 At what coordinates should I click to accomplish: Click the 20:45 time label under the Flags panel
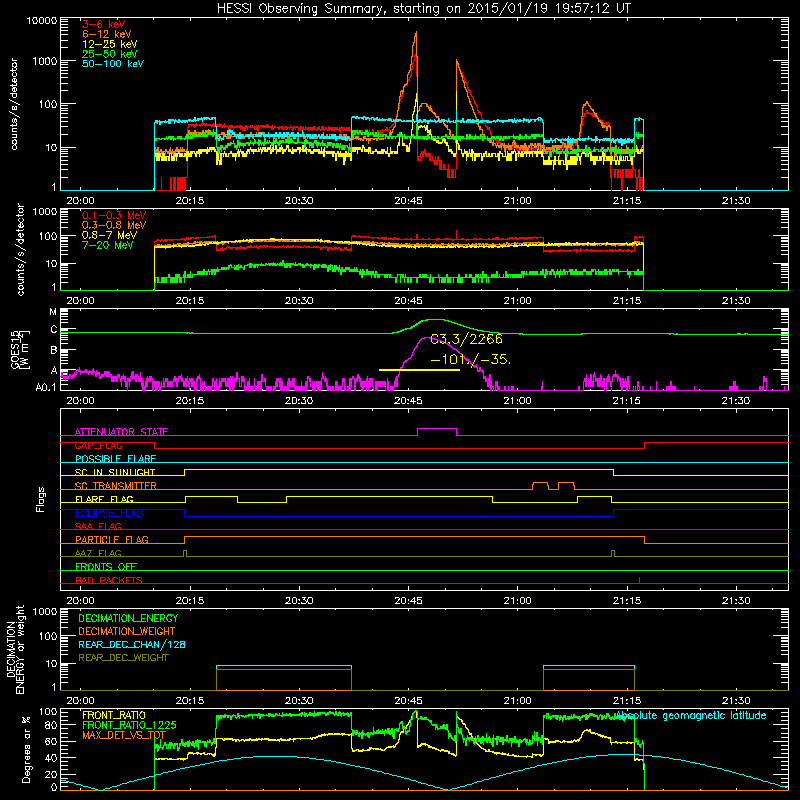[408, 601]
